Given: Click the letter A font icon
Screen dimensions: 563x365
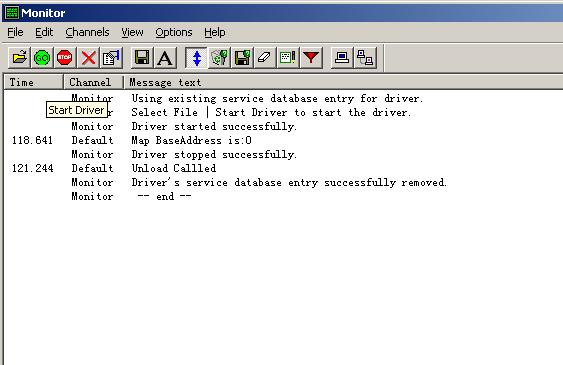Looking at the screenshot, I should tap(165, 57).
